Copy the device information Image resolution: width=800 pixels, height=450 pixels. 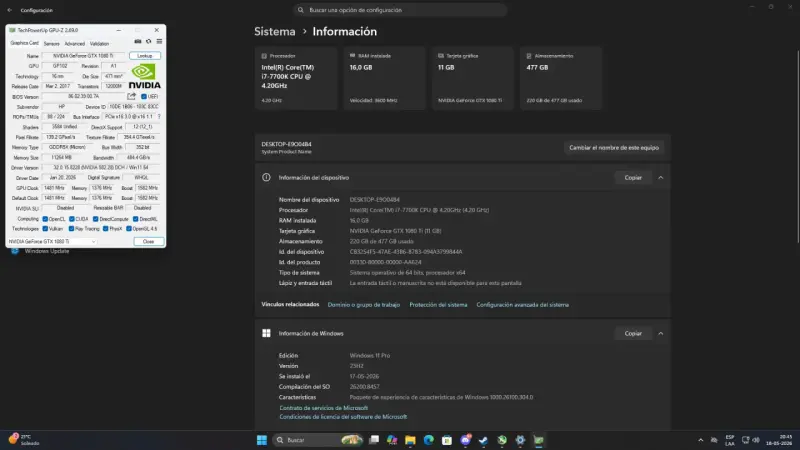click(x=633, y=178)
